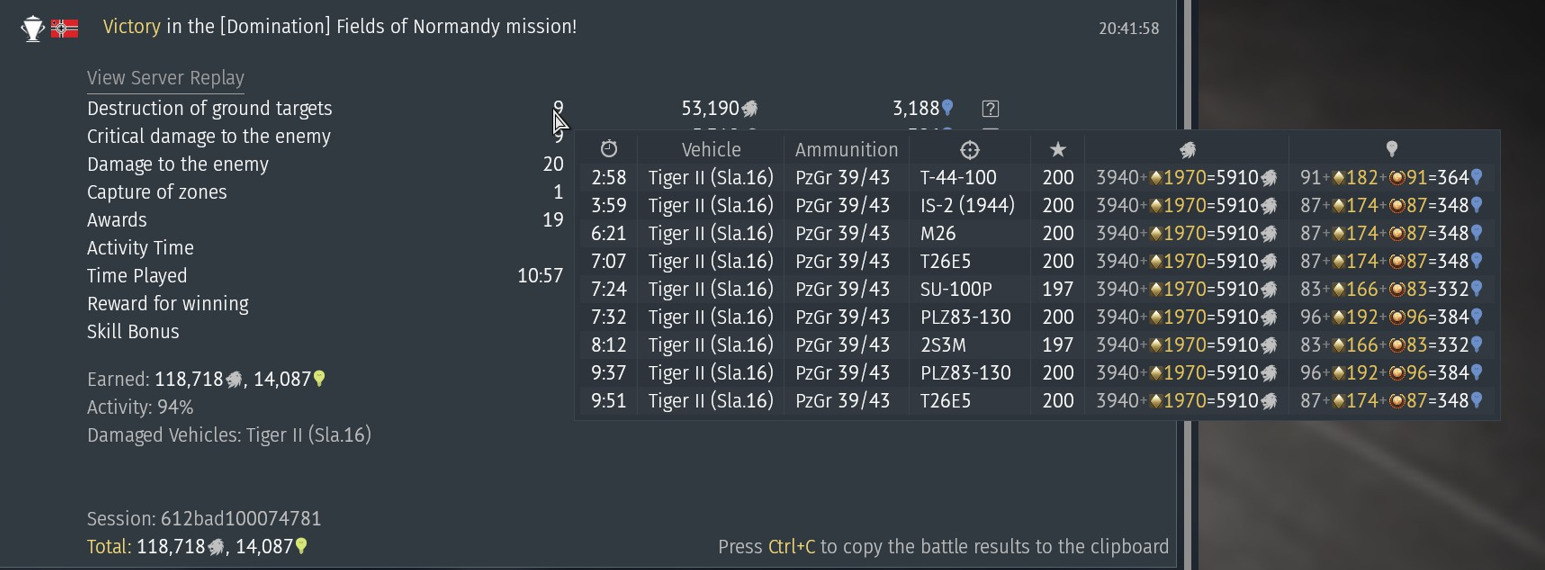Click the research points bulb header icon
Viewport: 1545px width, 570px height.
tap(1391, 149)
